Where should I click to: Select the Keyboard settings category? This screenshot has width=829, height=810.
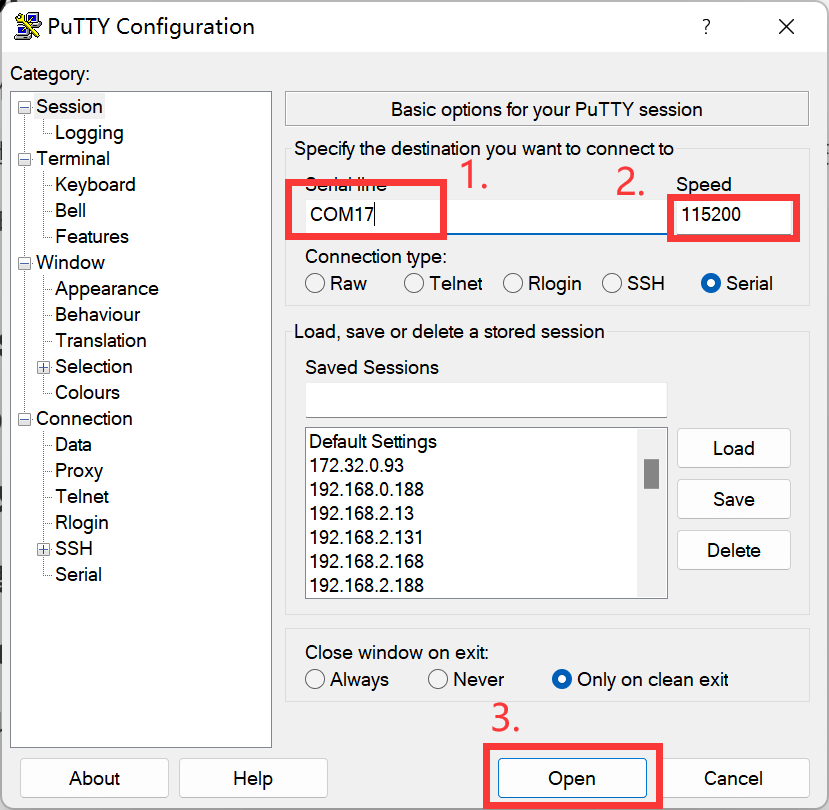point(94,184)
